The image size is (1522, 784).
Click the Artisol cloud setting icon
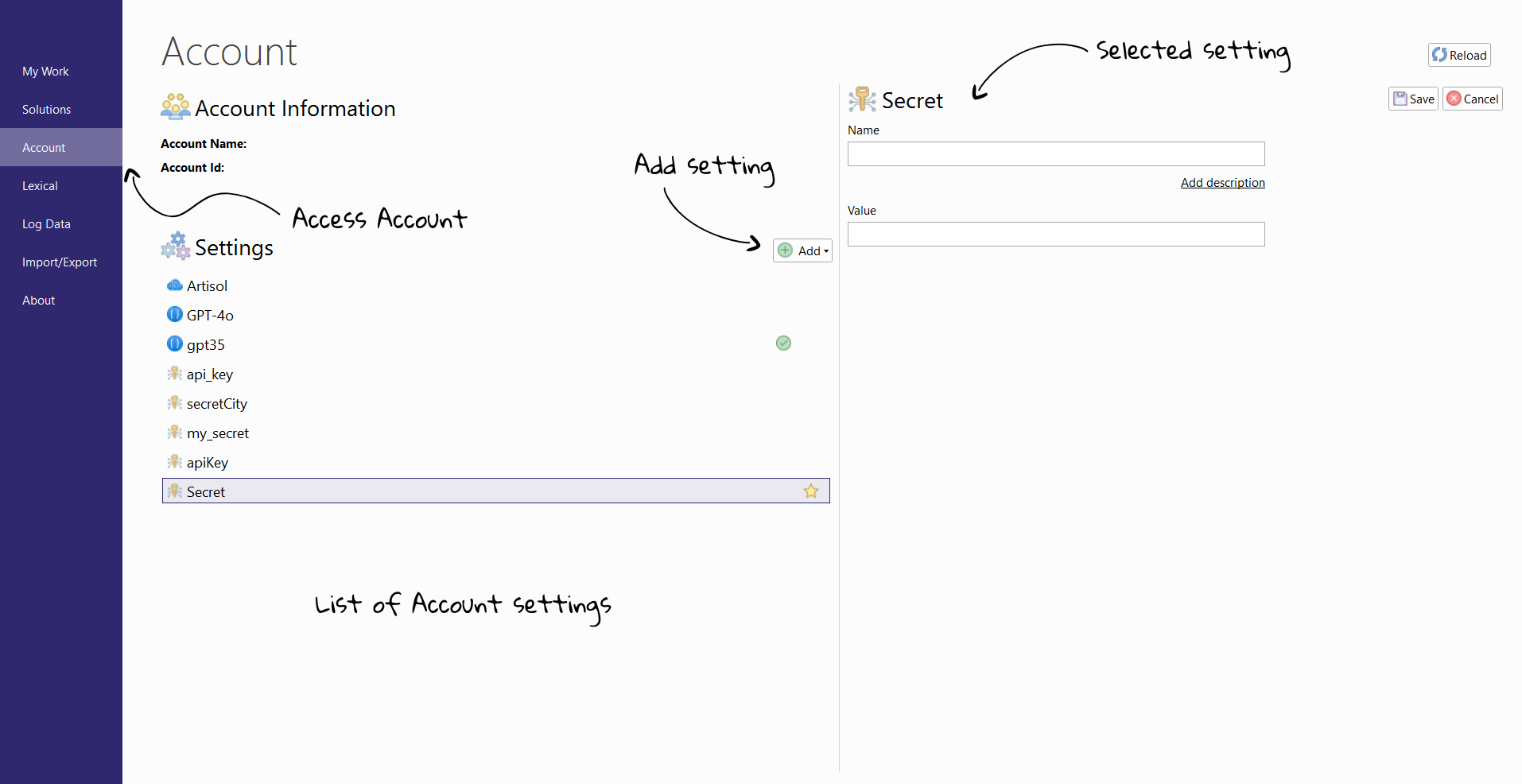click(x=175, y=285)
